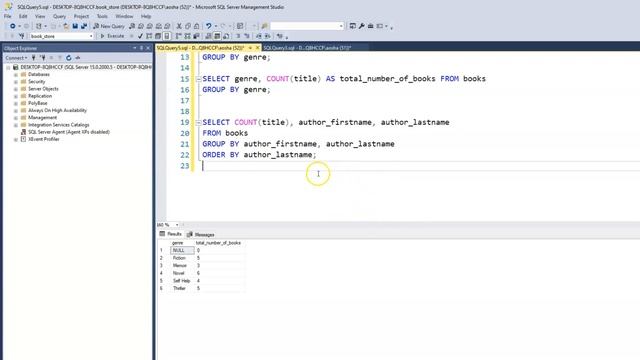
Task: Click the Save file icon
Action: 75,26
